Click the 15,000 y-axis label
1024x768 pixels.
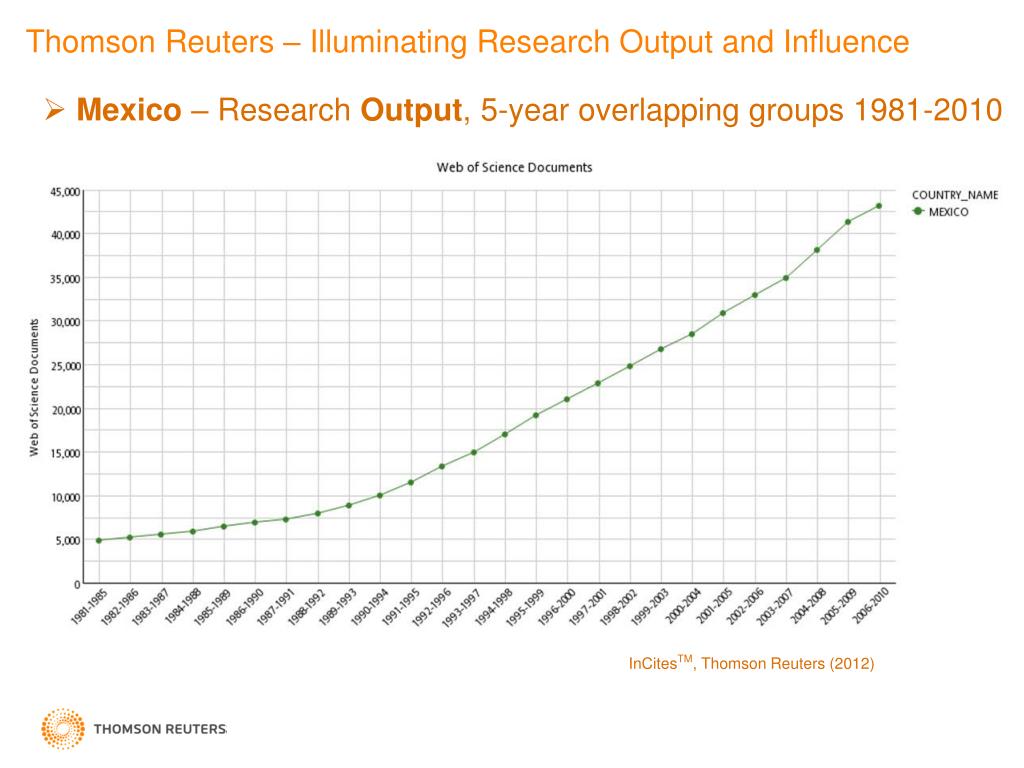65,453
